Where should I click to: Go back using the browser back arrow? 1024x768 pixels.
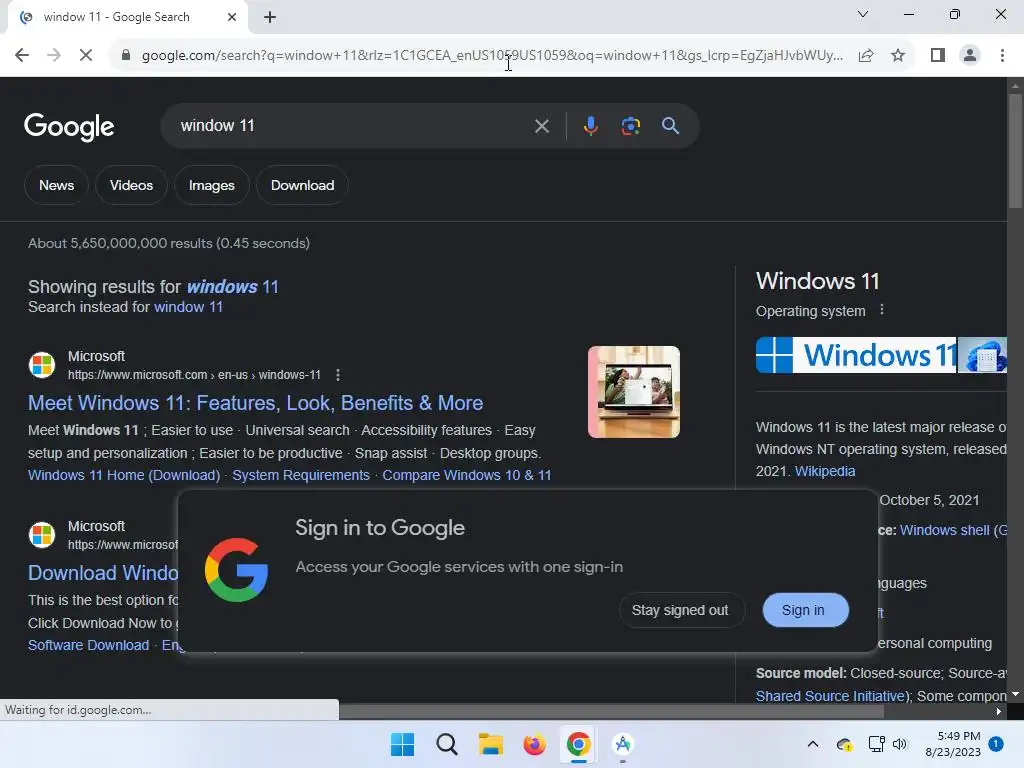click(22, 56)
